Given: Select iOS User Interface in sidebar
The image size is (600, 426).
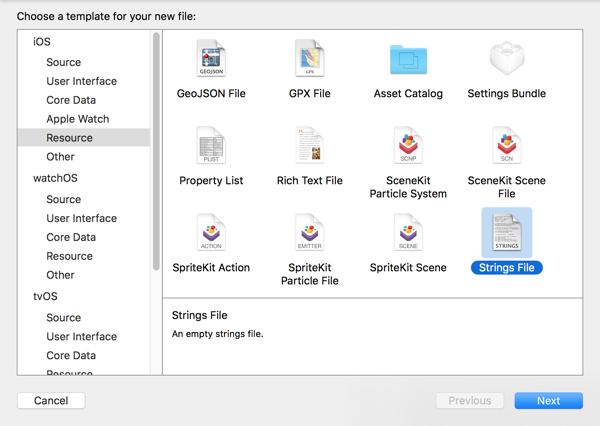Looking at the screenshot, I should pos(81,81).
